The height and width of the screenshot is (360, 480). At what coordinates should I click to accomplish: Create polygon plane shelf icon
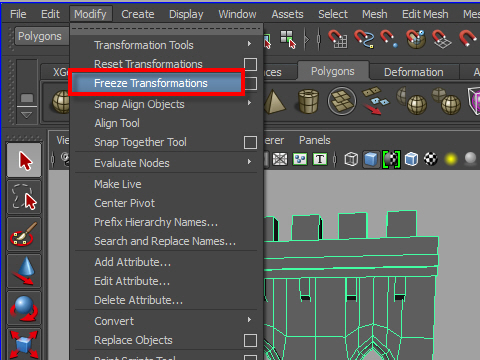click(x=341, y=101)
